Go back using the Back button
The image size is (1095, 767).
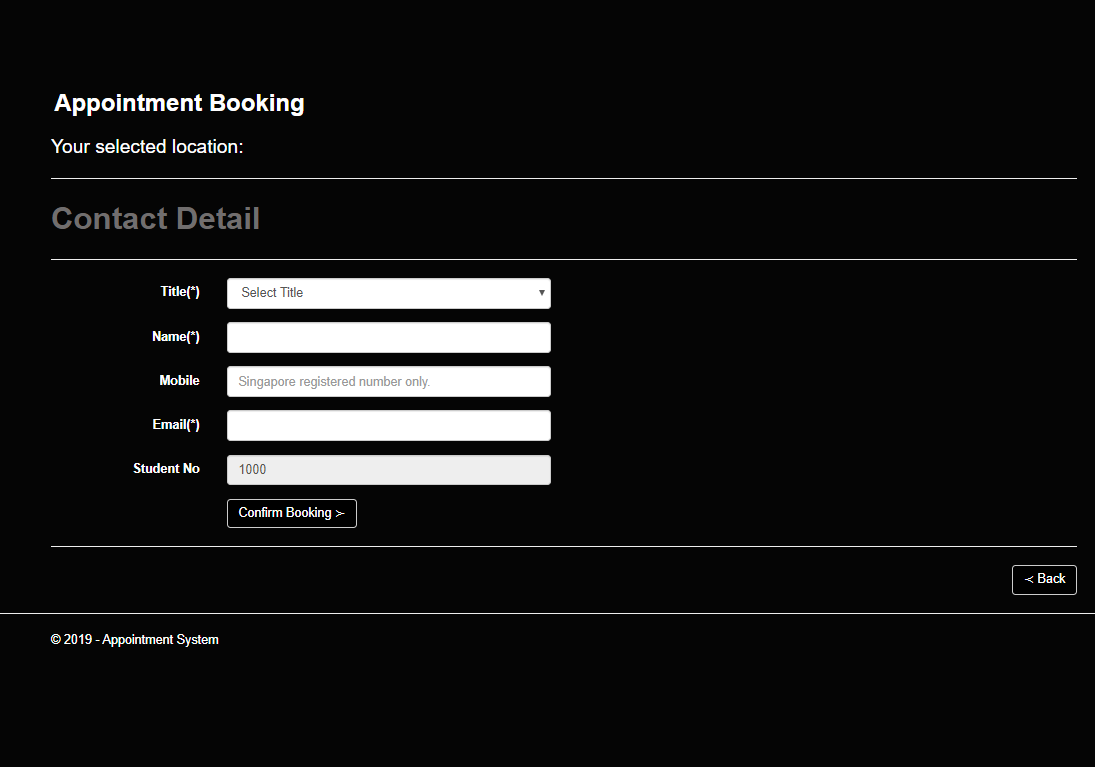(1044, 579)
